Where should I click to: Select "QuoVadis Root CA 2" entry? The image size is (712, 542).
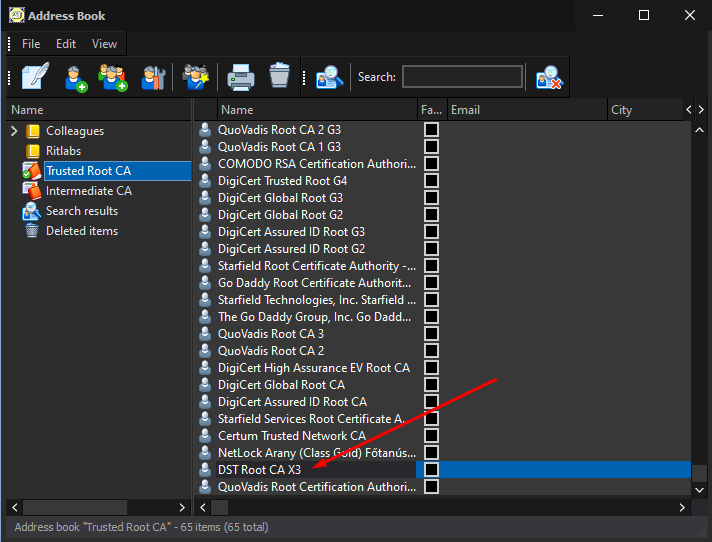[271, 351]
